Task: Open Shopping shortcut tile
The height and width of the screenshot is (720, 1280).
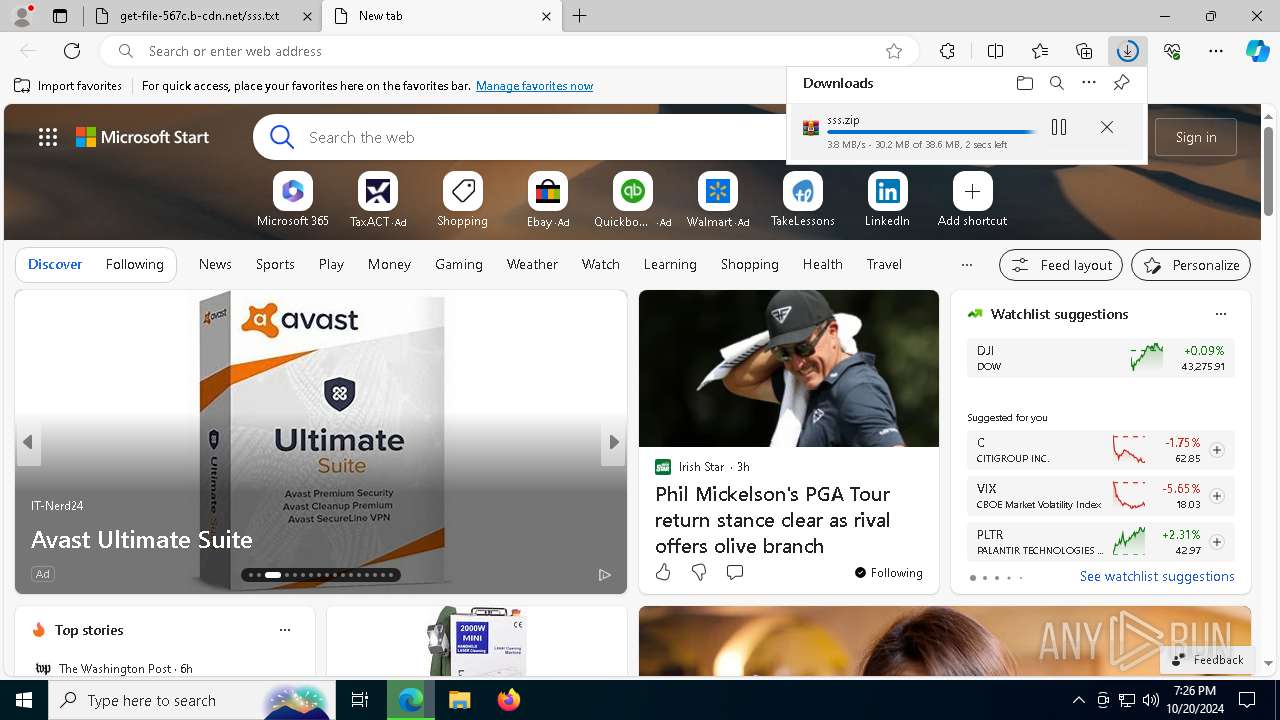Action: coord(462,200)
